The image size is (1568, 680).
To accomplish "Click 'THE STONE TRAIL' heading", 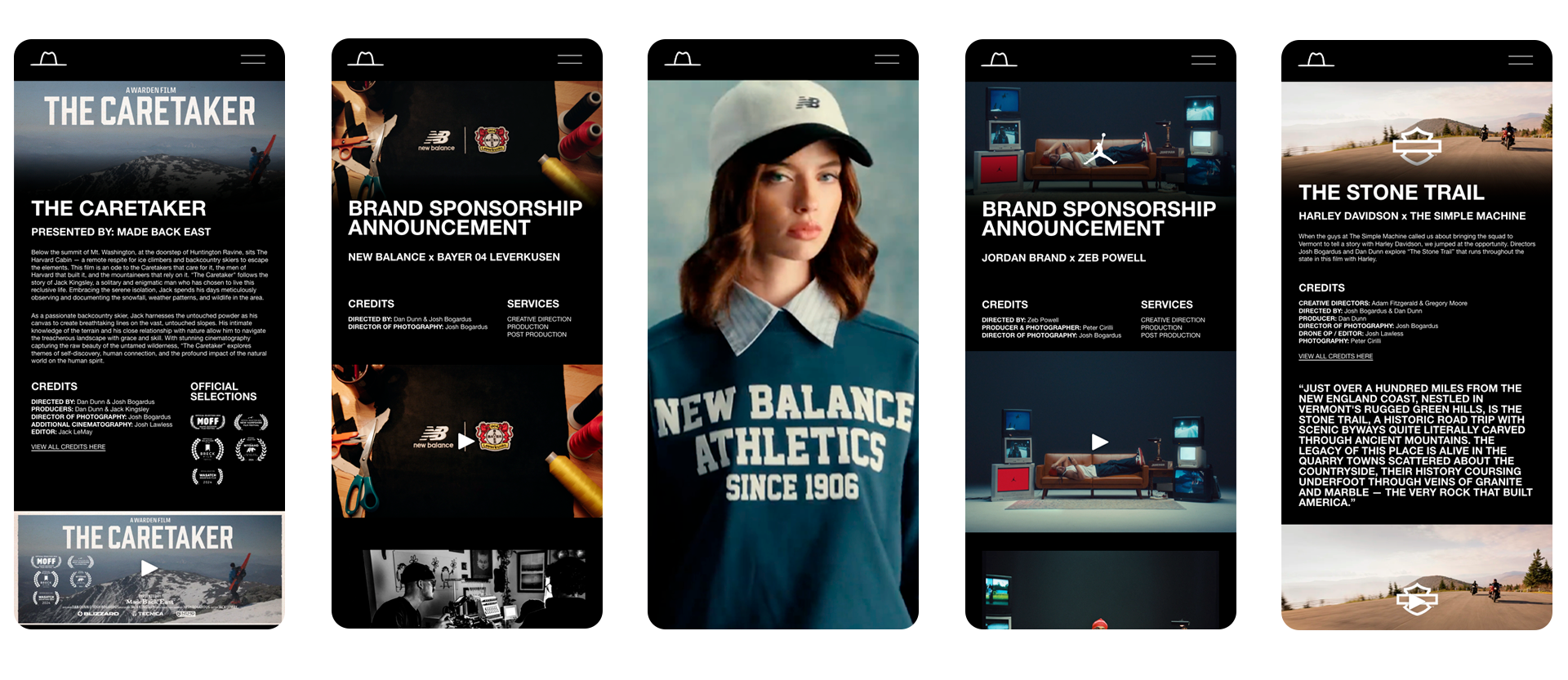I will [x=1391, y=193].
